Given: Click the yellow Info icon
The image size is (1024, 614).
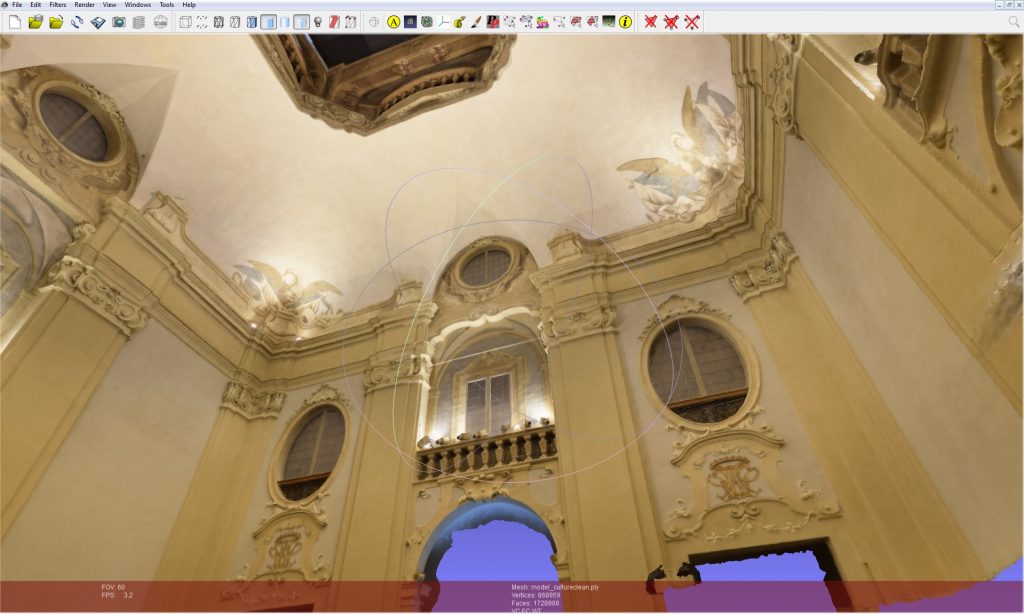Looking at the screenshot, I should 625,21.
